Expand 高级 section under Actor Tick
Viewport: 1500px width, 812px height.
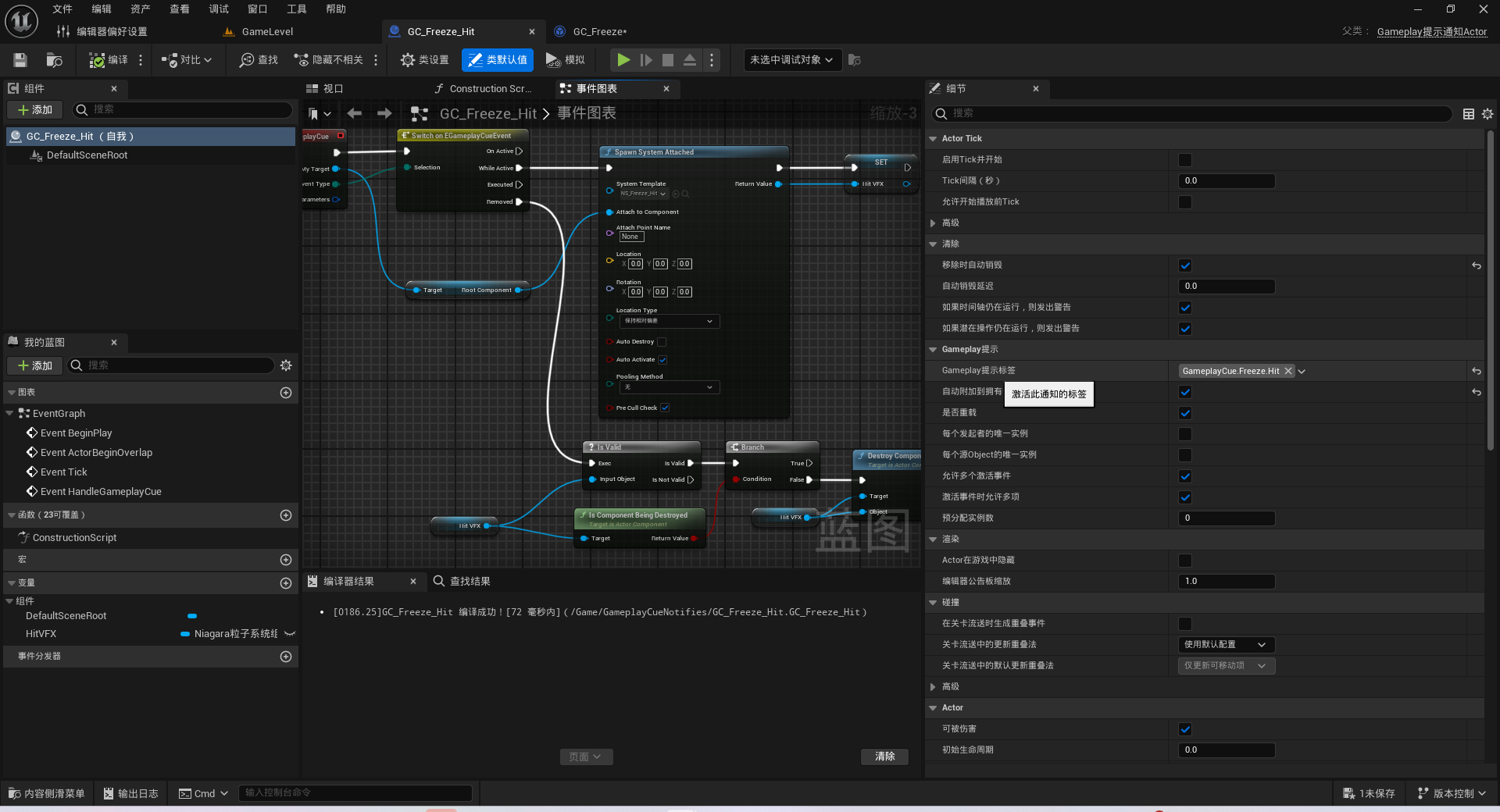[933, 223]
